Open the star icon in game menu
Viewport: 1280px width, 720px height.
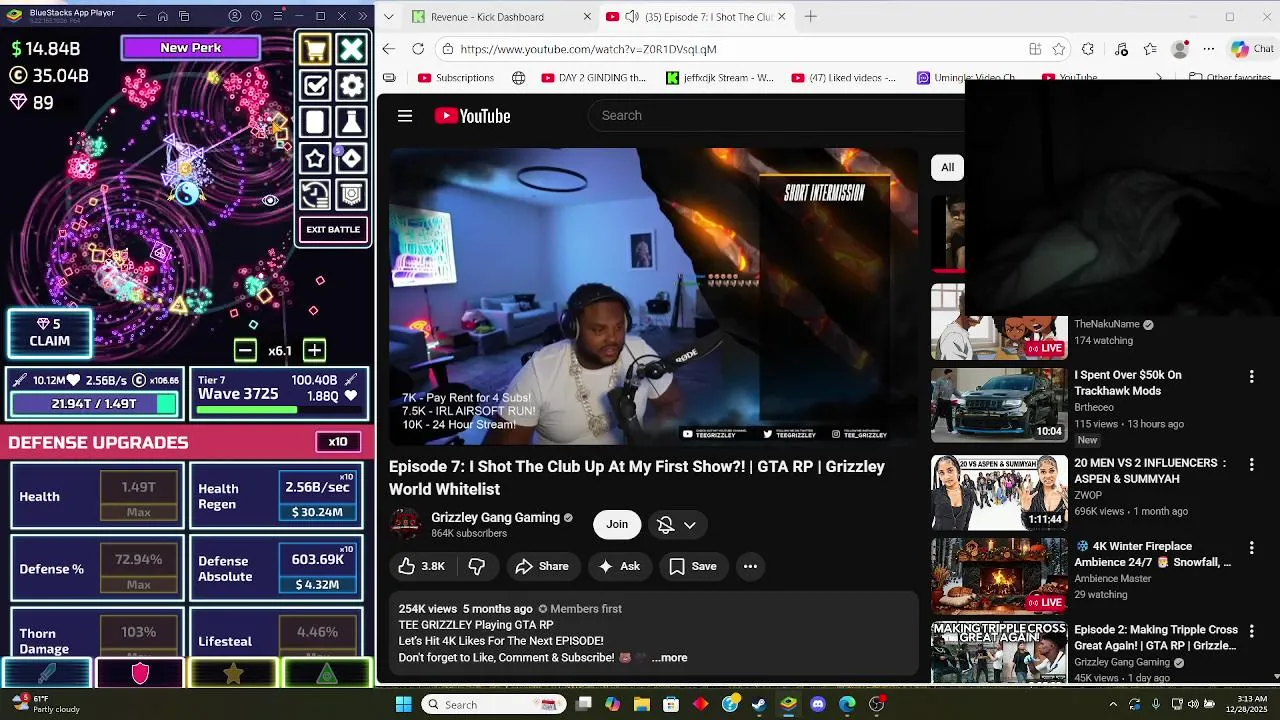pyautogui.click(x=315, y=158)
